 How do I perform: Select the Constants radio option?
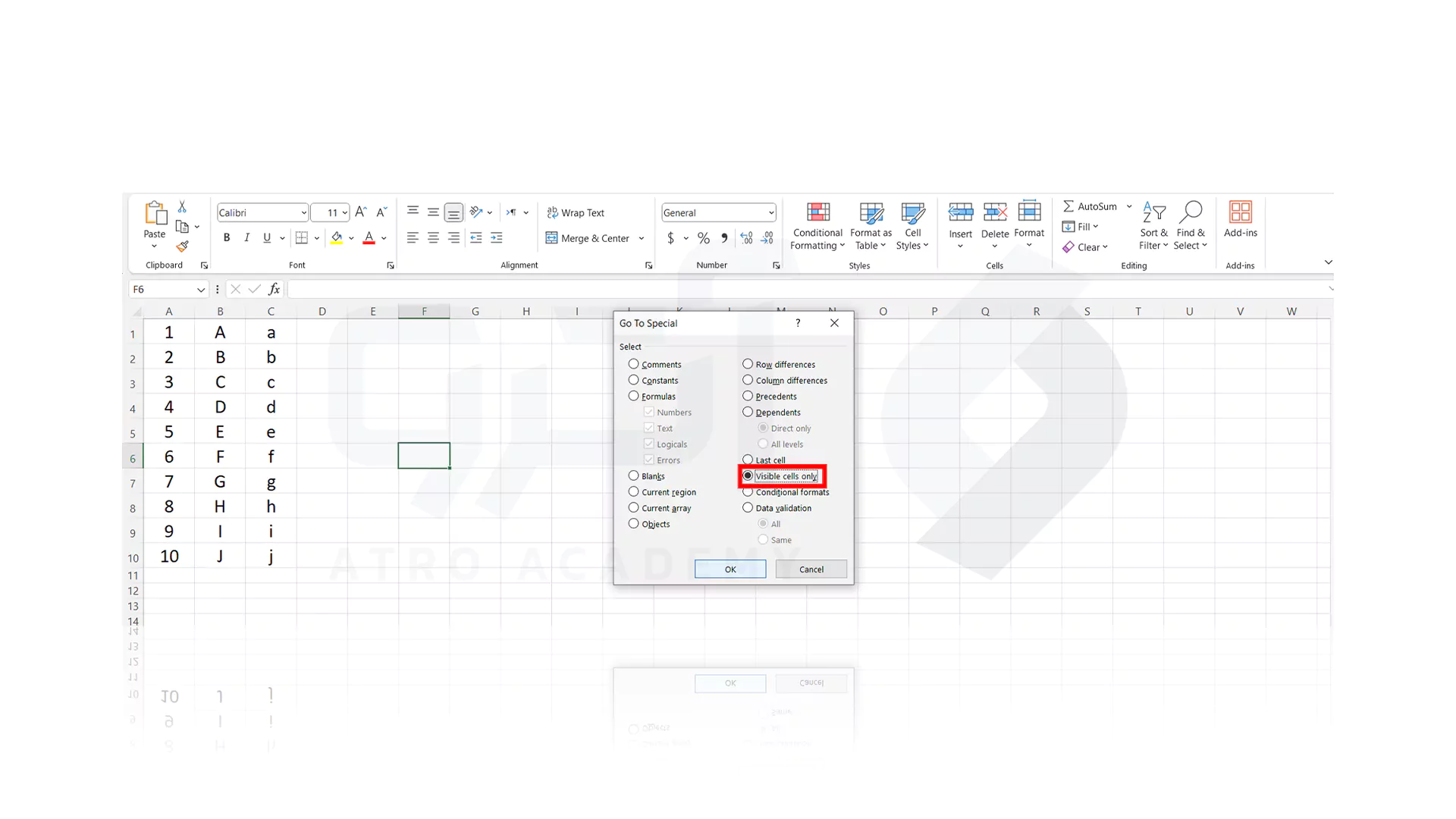[634, 381]
